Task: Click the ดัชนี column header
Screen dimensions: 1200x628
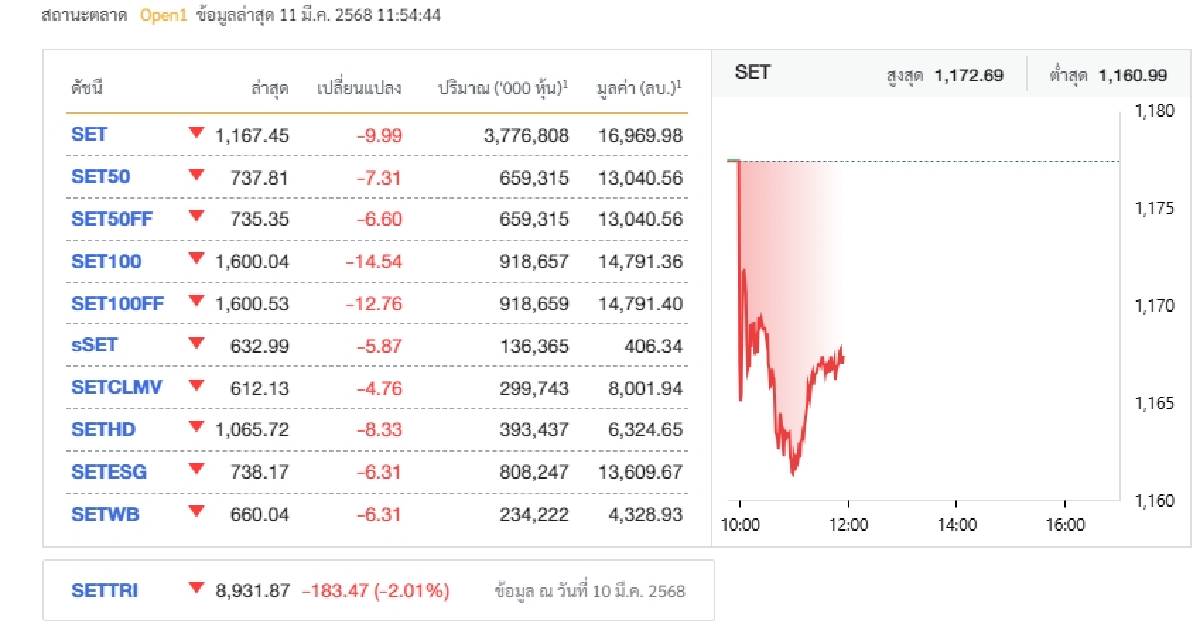Action: (x=87, y=88)
